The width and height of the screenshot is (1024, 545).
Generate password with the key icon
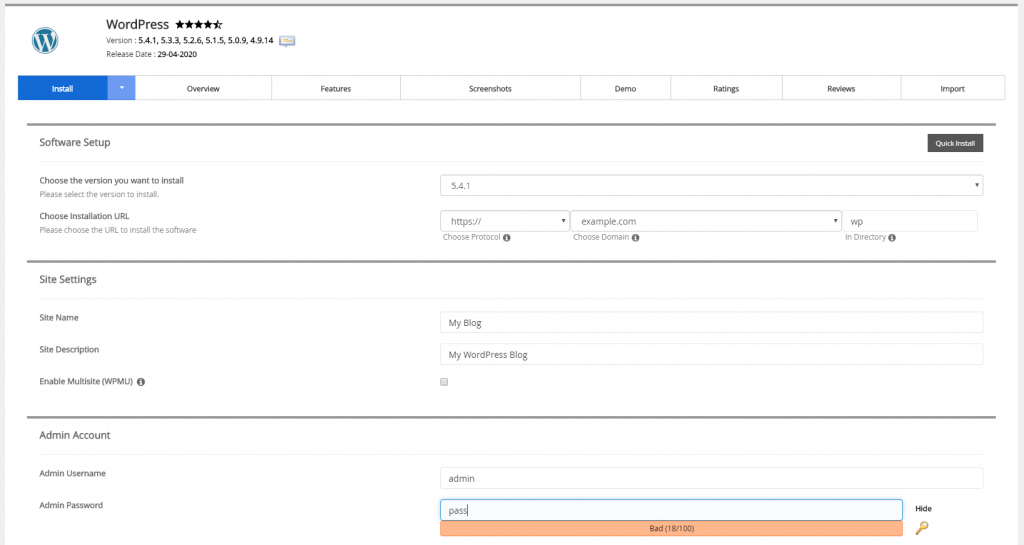point(922,527)
